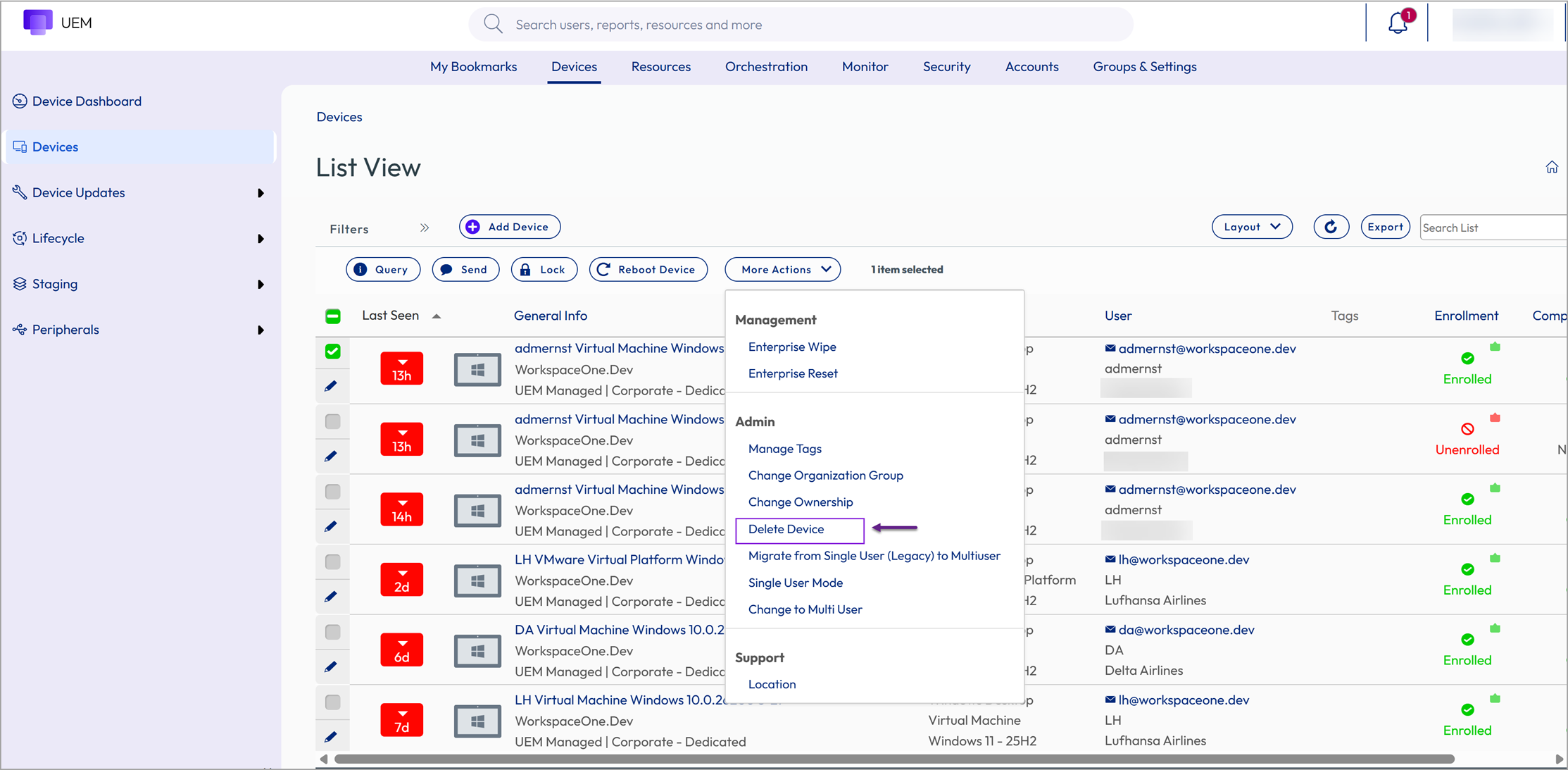1568x770 pixels.
Task: Open the Location support option
Action: click(772, 684)
